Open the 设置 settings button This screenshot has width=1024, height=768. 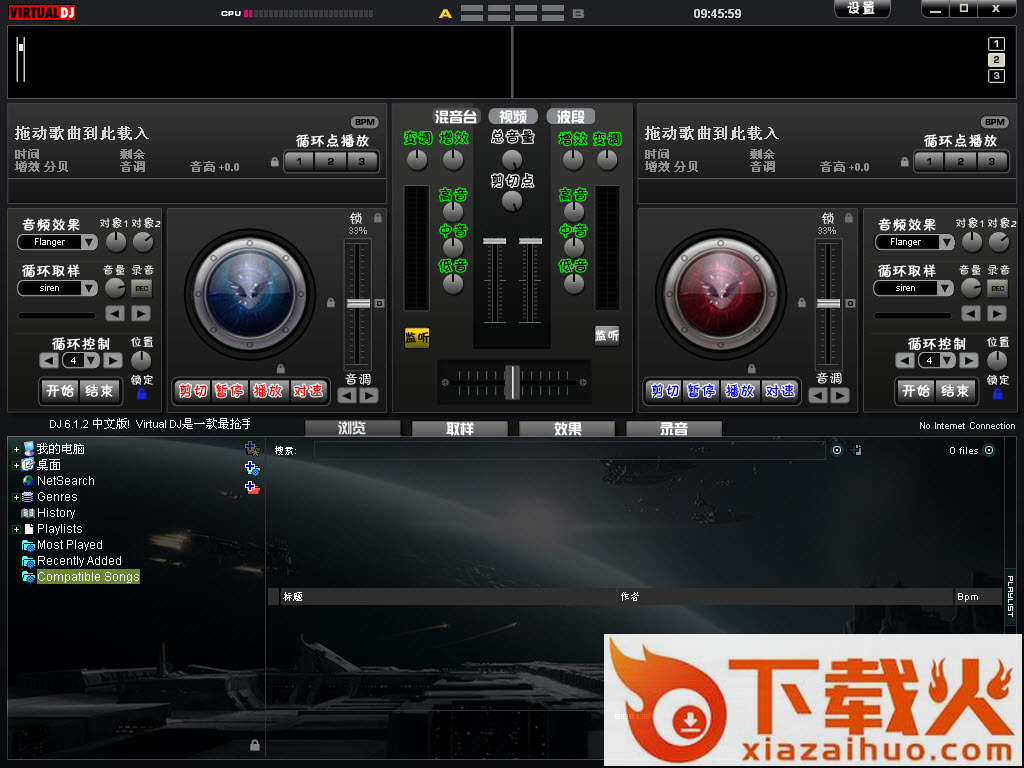[x=862, y=8]
